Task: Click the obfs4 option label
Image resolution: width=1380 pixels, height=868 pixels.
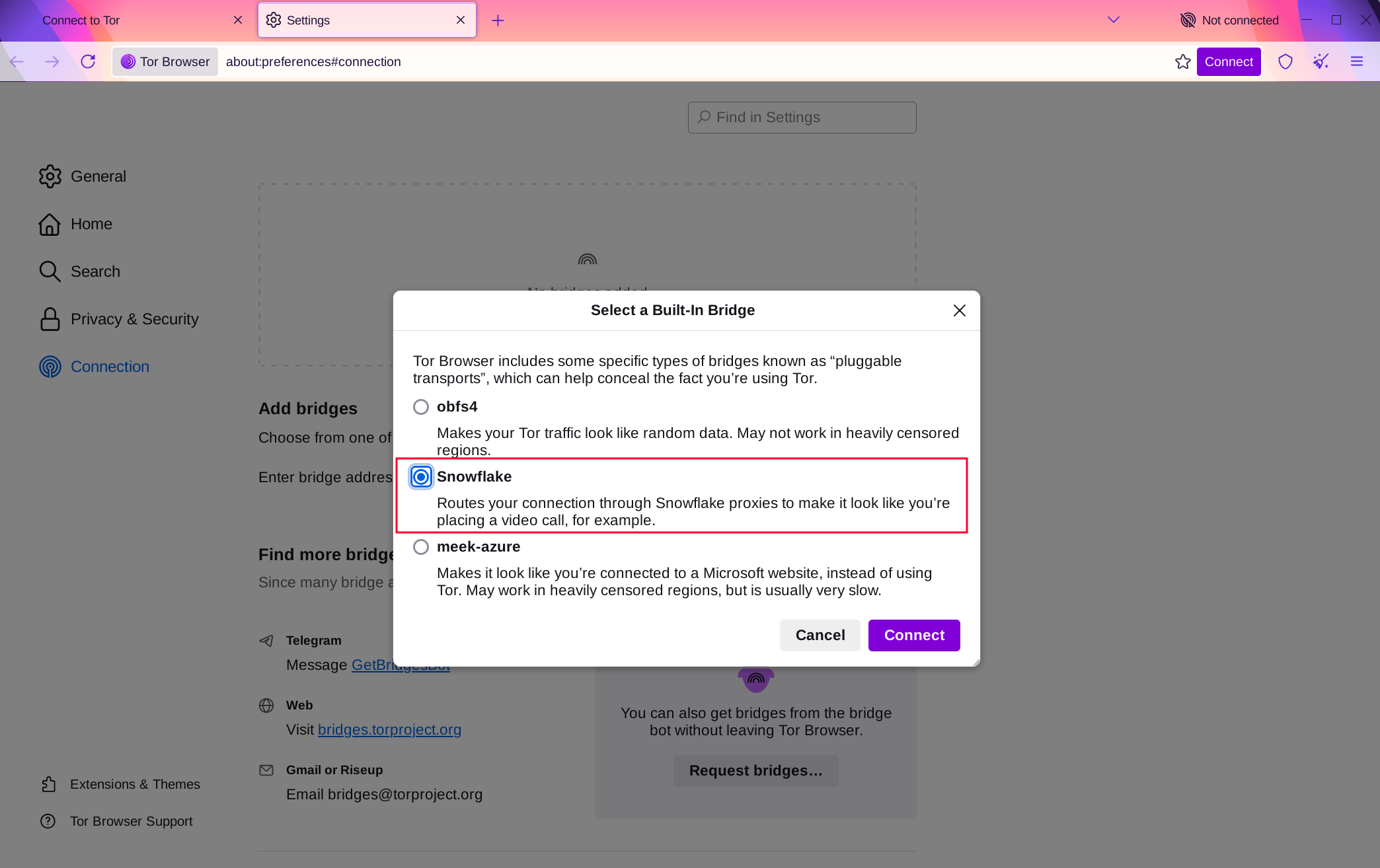Action: [457, 407]
